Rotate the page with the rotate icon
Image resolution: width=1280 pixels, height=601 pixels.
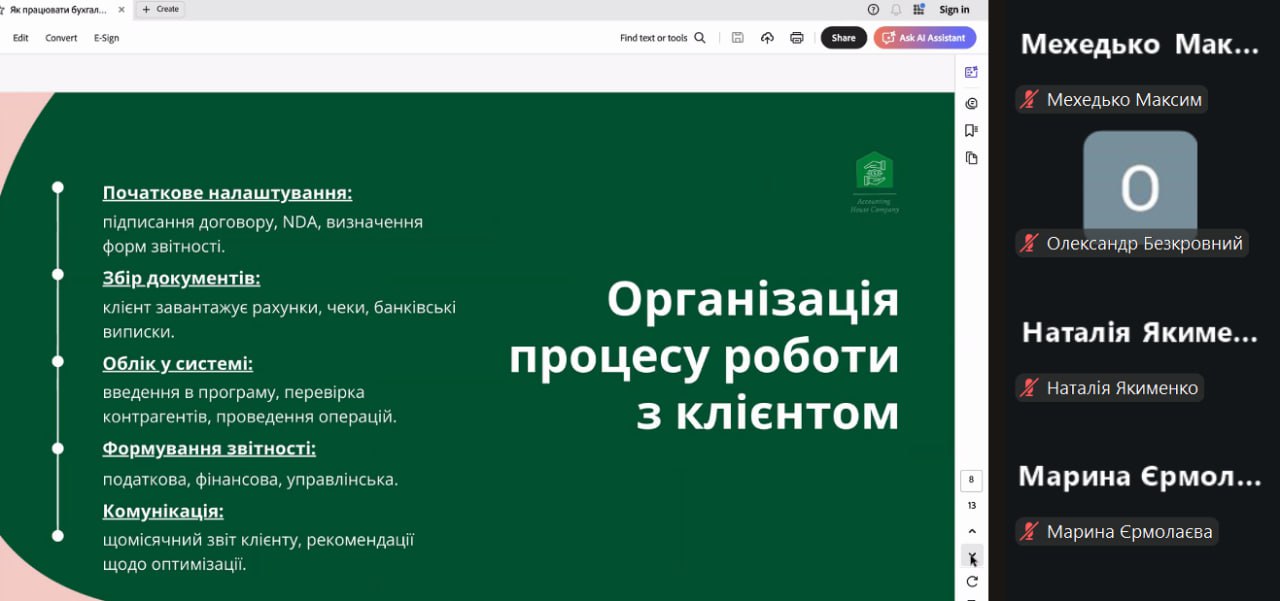tap(971, 581)
